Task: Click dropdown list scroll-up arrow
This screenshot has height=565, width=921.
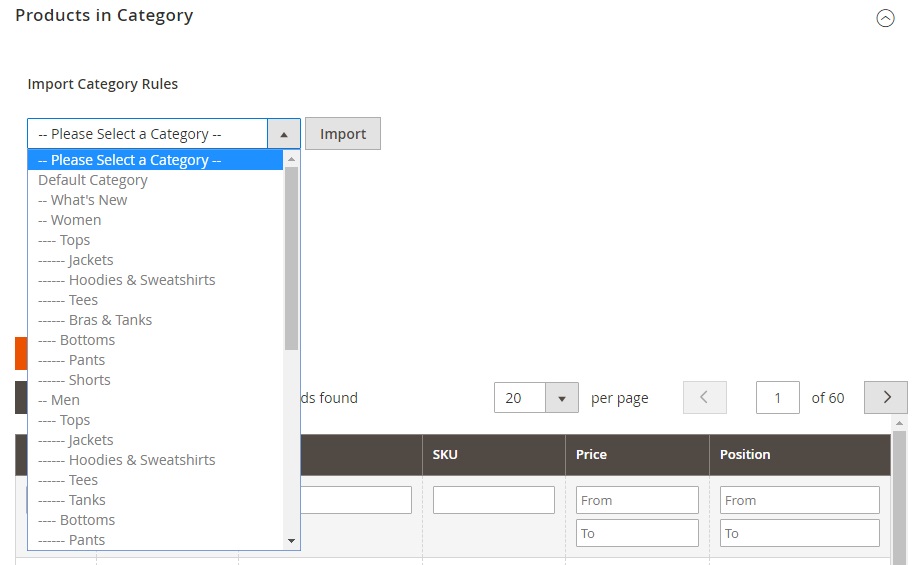Action: point(291,159)
